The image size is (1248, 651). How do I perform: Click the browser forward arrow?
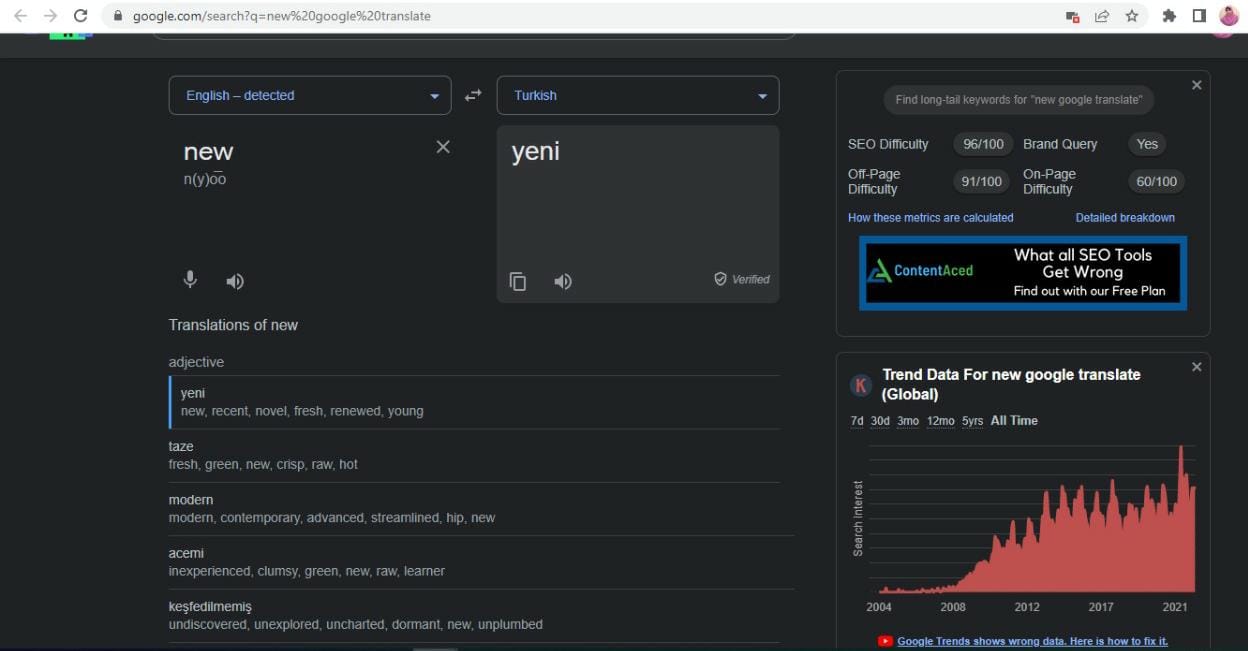[x=50, y=16]
